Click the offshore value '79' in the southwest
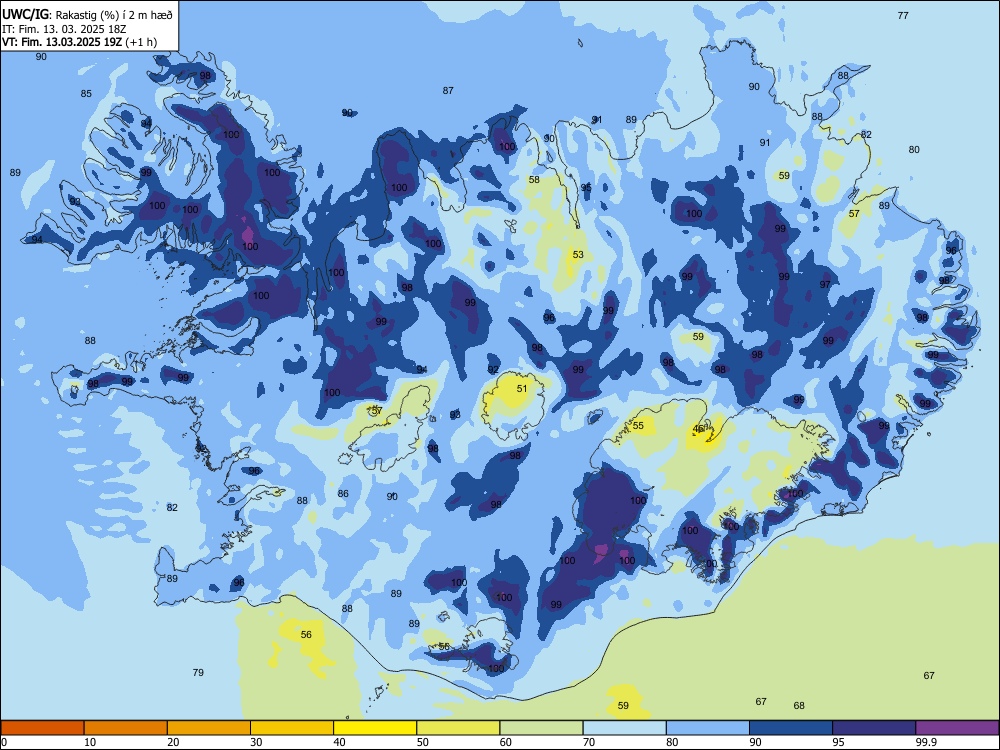 [x=198, y=672]
